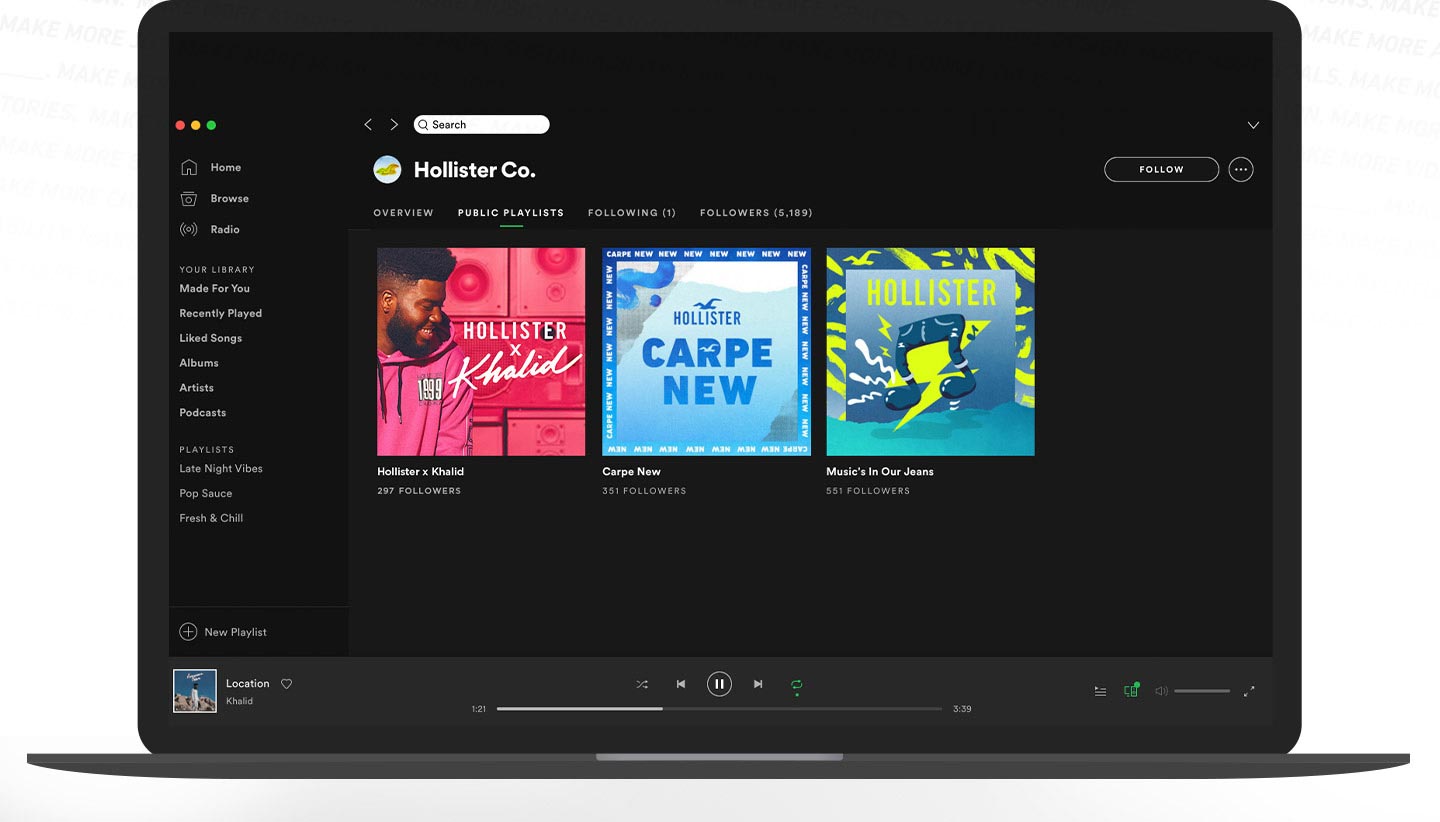Screen dimensions: 1440x822
Task: Click the Khalid artist name in player
Action: tap(239, 702)
